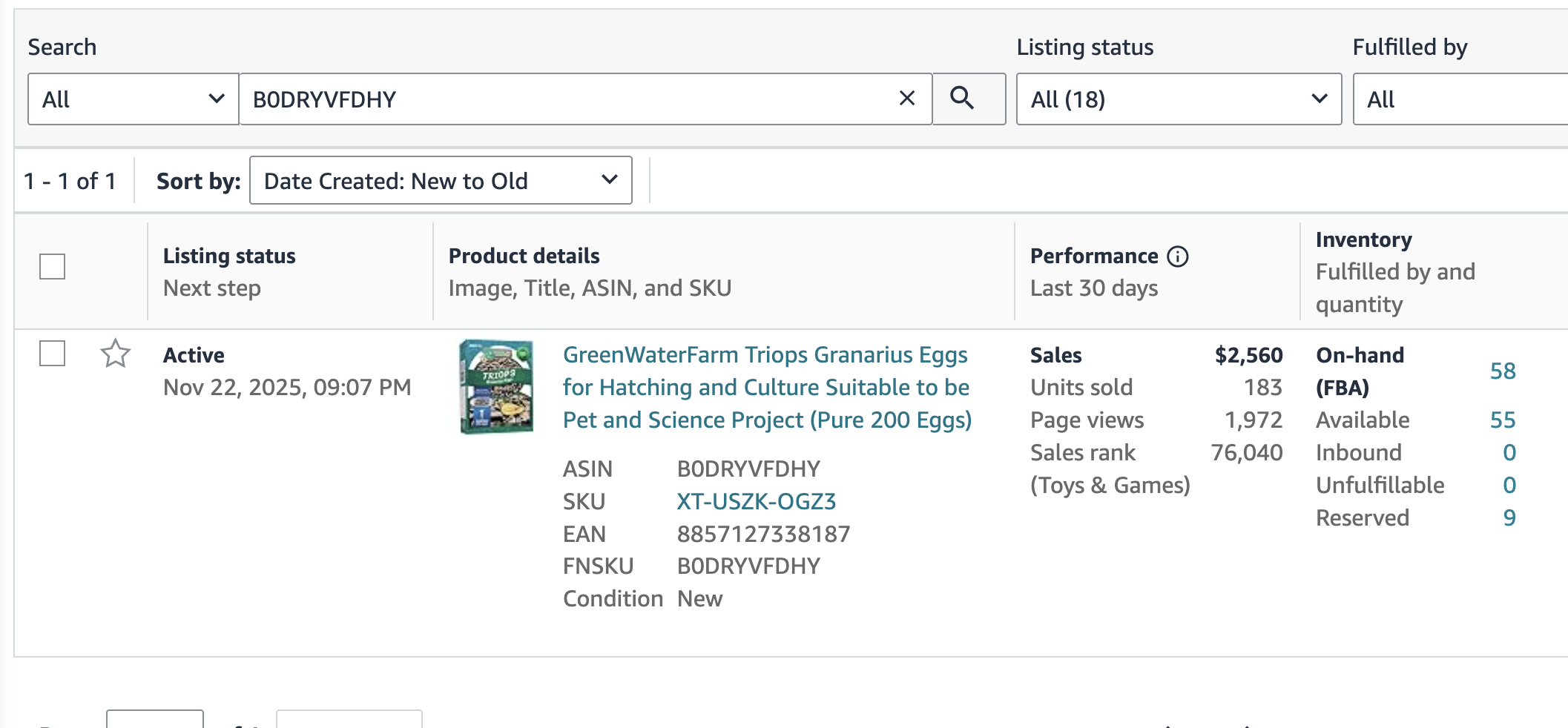Click Page views value 1,972
1568x728 pixels.
[x=1254, y=420]
